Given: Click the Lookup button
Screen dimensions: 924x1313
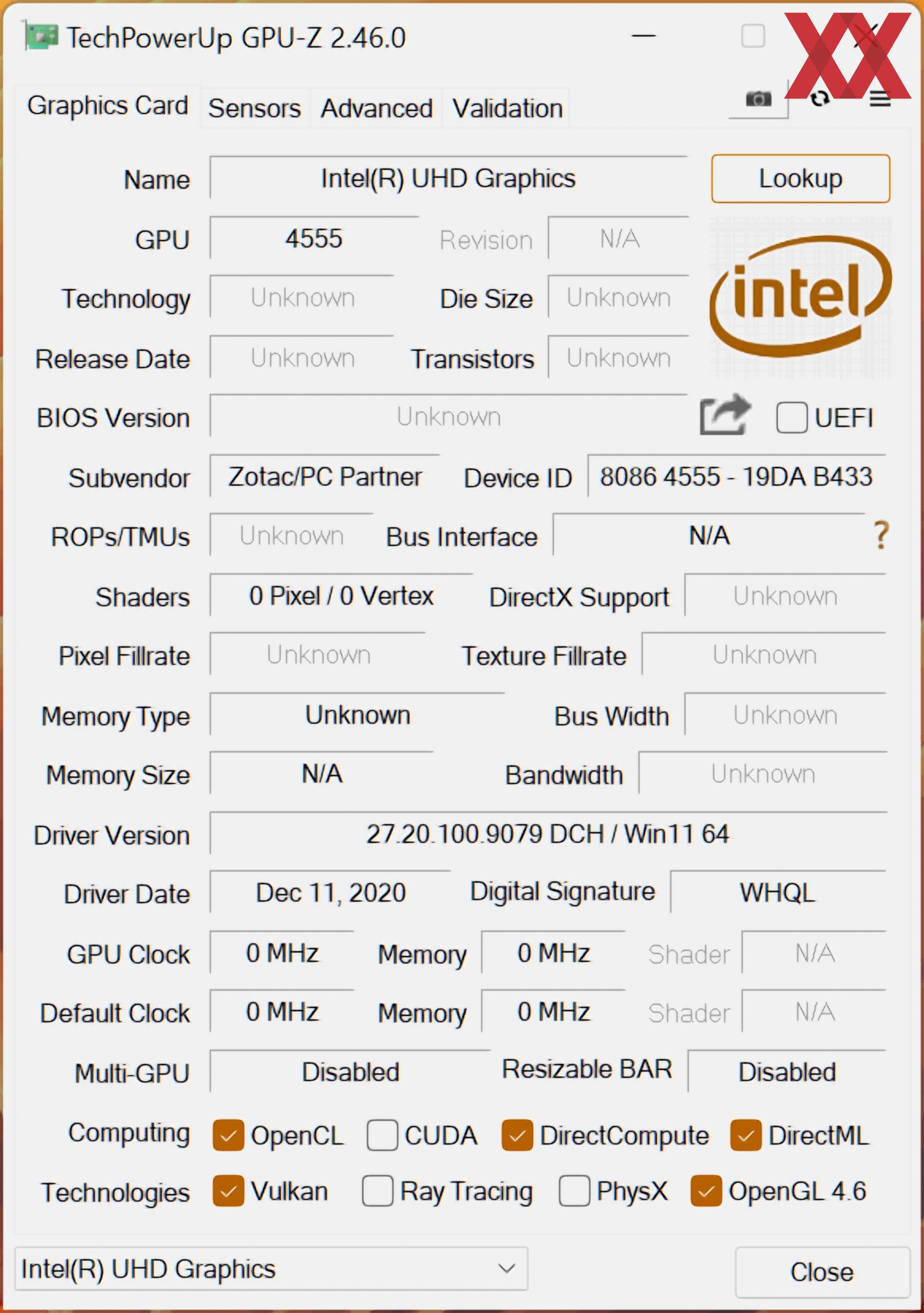Looking at the screenshot, I should coord(800,179).
